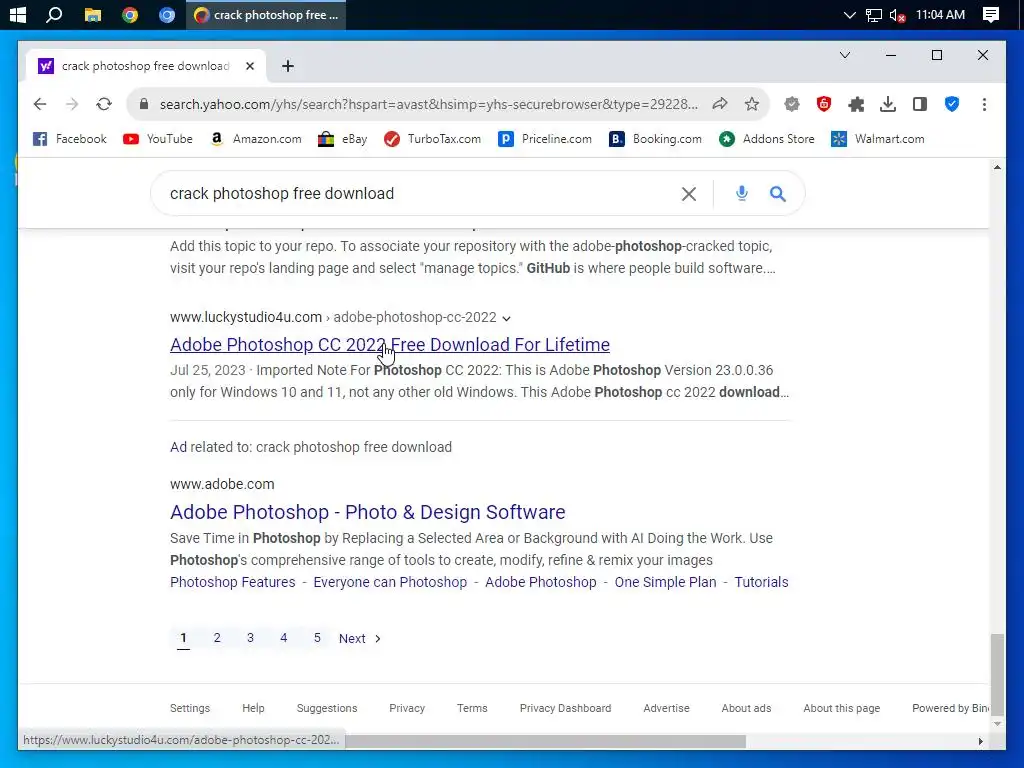Expand luckystudio4u result options arrow
This screenshot has width=1024, height=768.
506,319
